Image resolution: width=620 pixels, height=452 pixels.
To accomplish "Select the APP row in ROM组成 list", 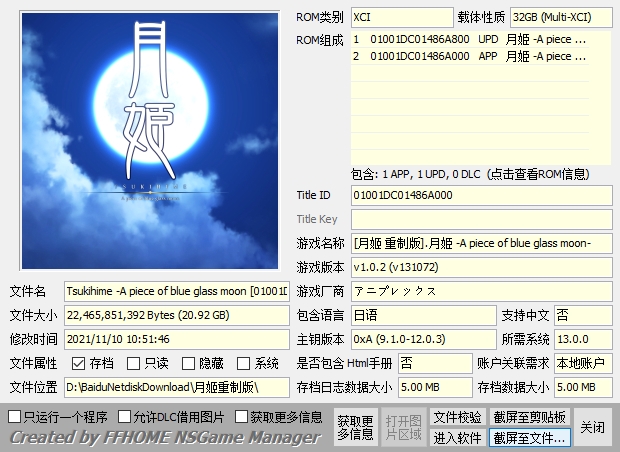I will (x=482, y=57).
